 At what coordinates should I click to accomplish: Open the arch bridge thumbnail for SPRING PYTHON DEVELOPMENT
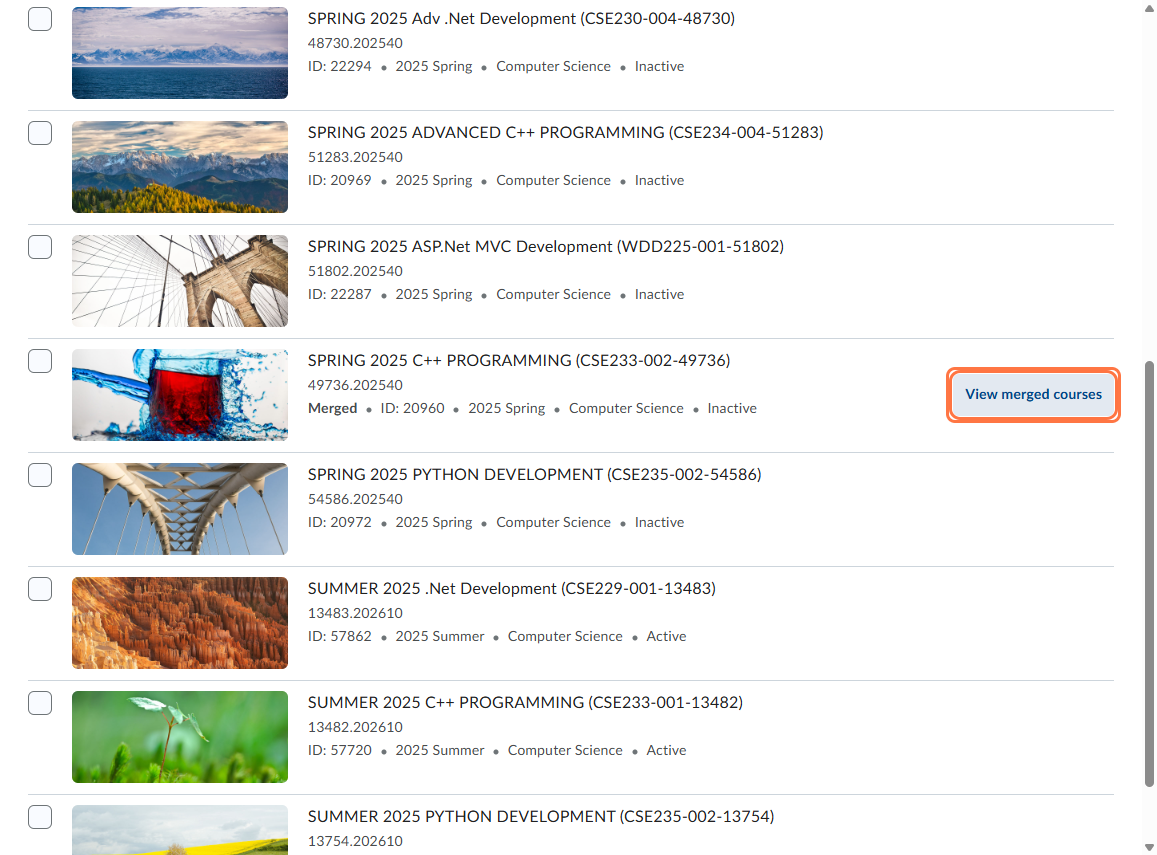coord(180,509)
